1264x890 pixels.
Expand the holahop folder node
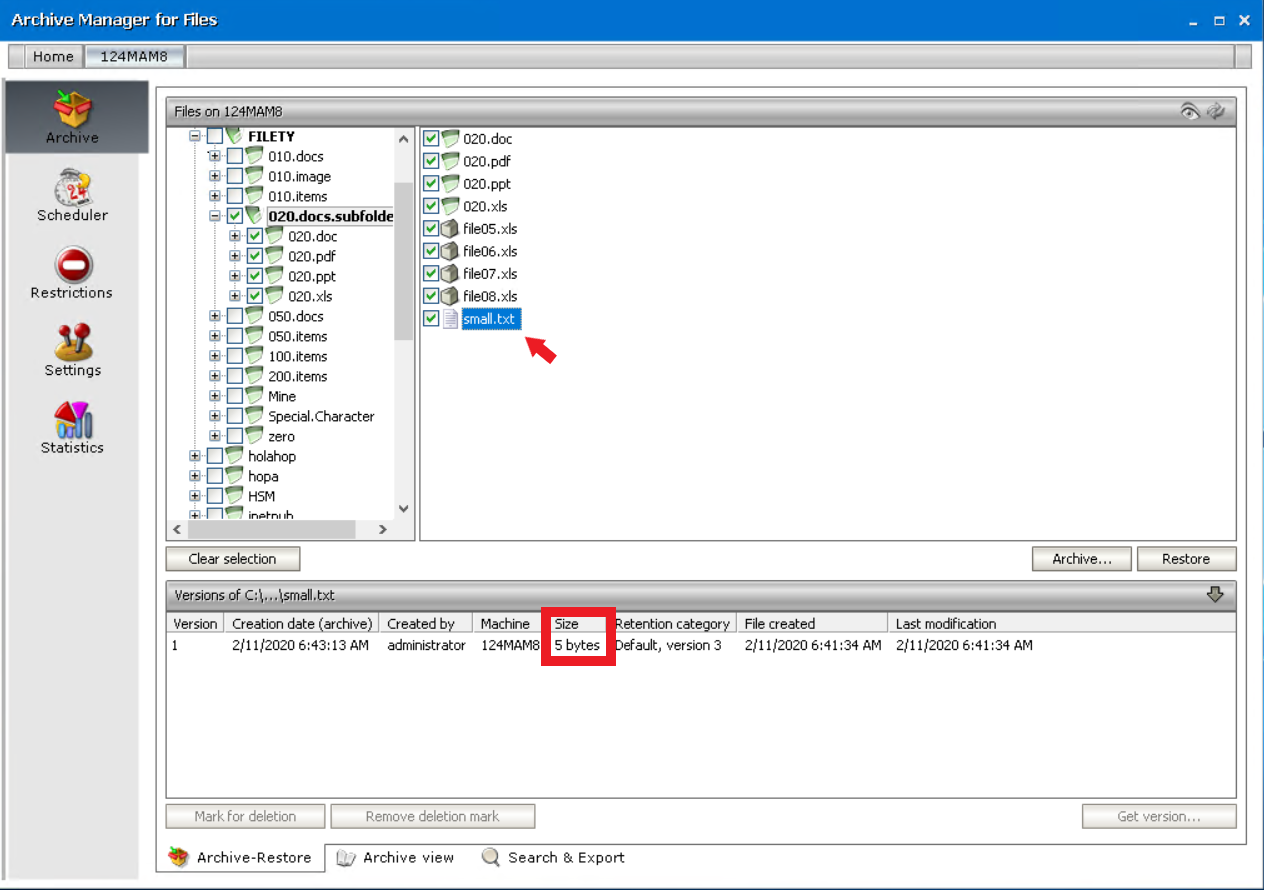(195, 456)
